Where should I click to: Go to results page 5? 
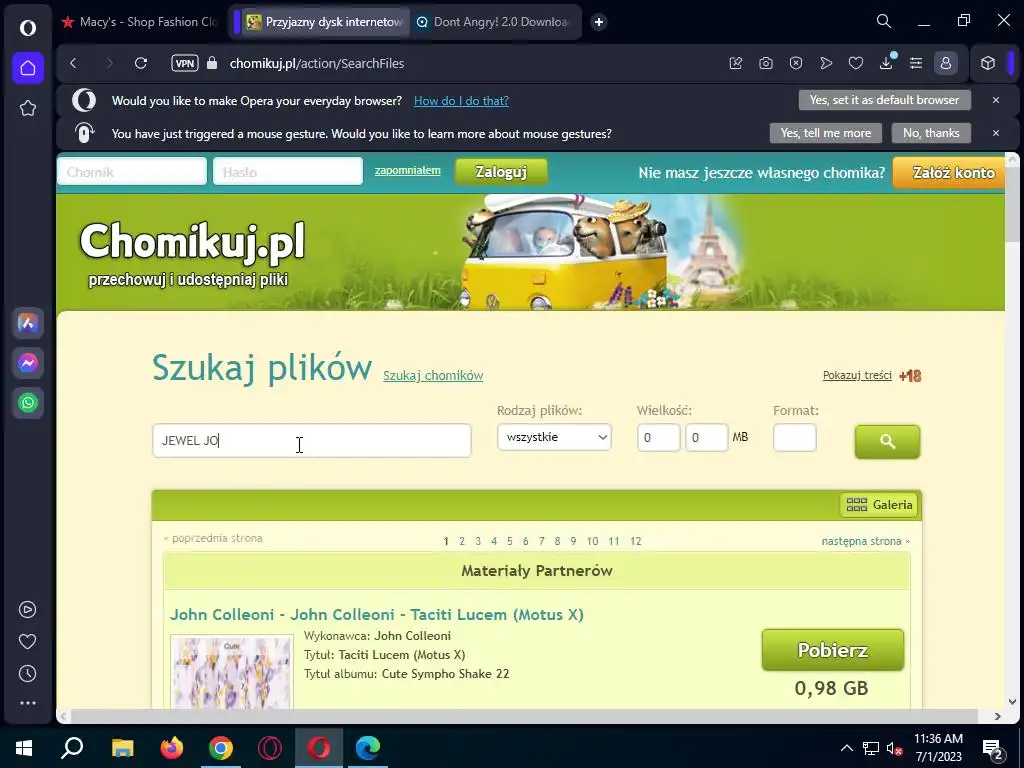pyautogui.click(x=509, y=541)
